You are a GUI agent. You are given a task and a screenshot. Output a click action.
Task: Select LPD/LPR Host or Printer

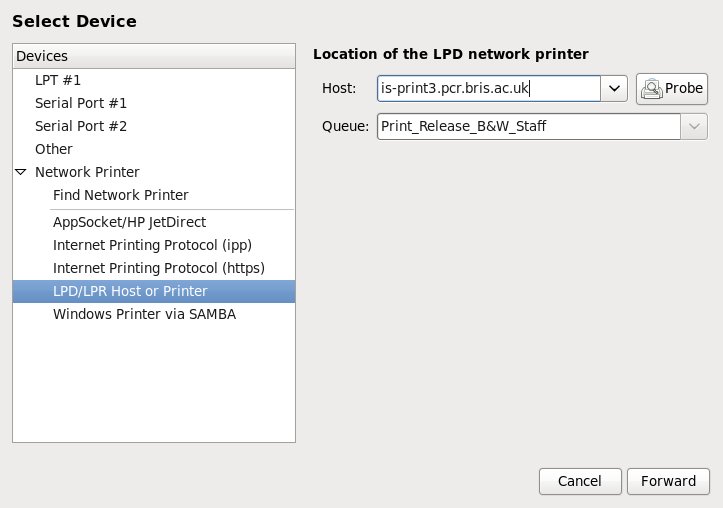[x=130, y=291]
